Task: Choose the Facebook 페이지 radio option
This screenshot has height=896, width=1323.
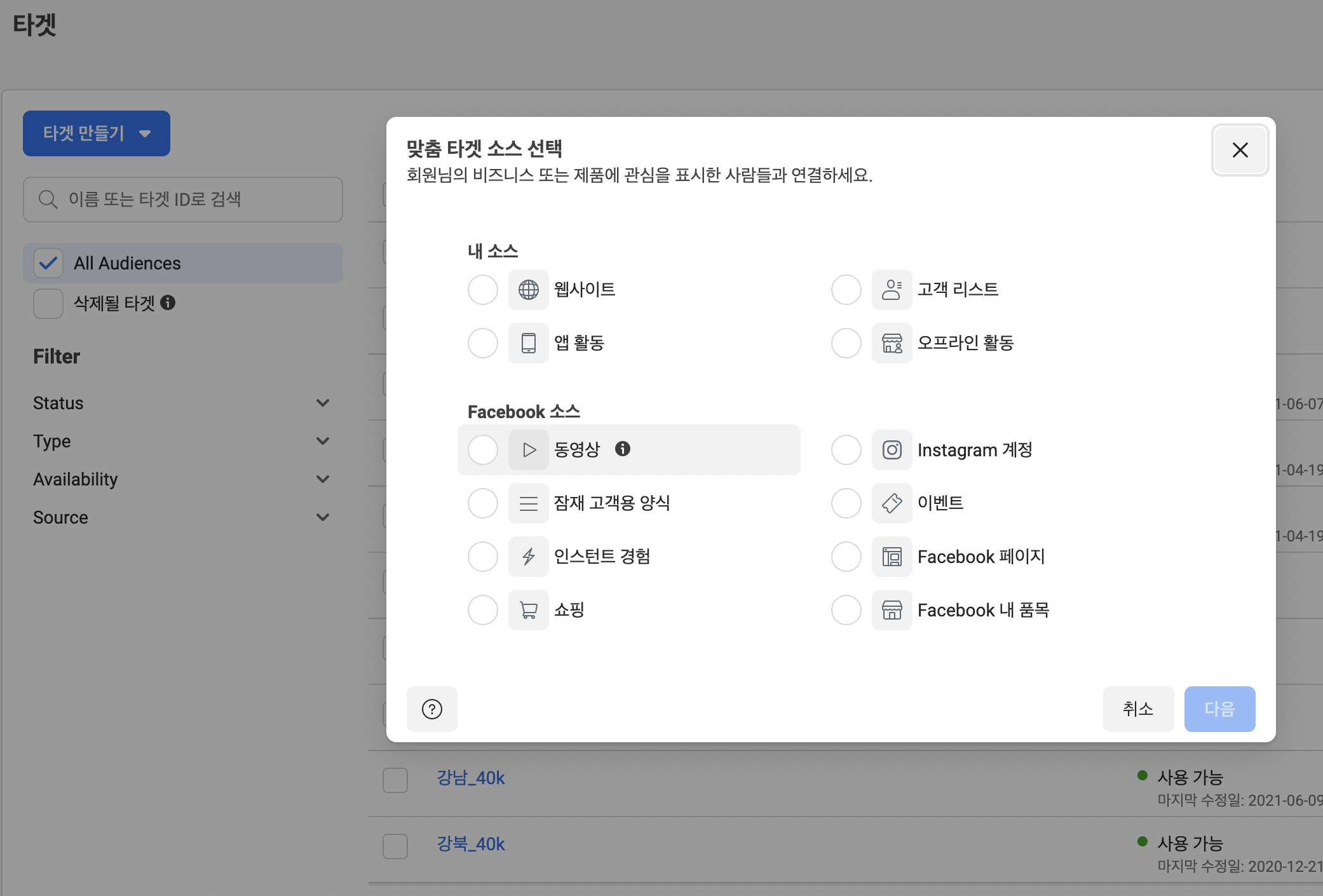Action: coord(846,557)
